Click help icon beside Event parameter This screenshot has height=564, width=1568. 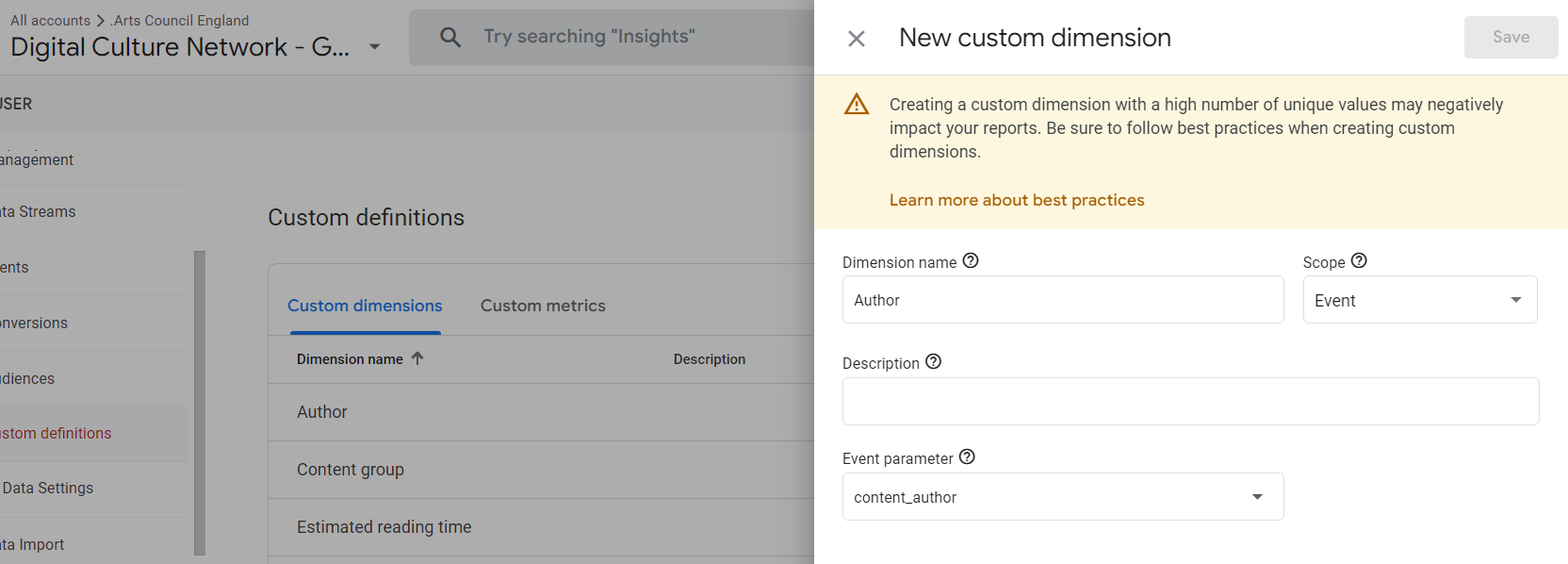pyautogui.click(x=967, y=457)
